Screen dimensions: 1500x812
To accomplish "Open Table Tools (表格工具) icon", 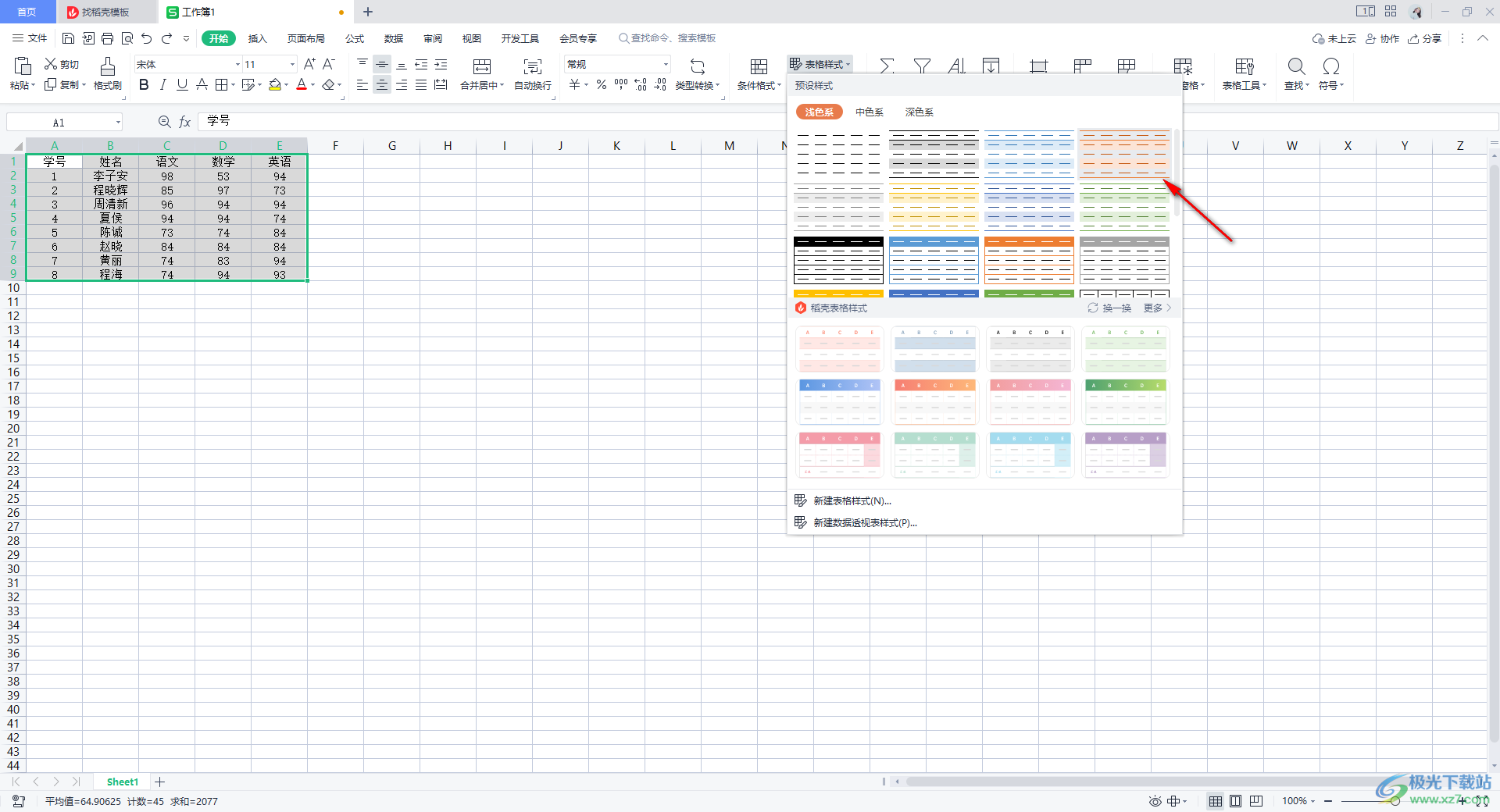I will (x=1245, y=67).
